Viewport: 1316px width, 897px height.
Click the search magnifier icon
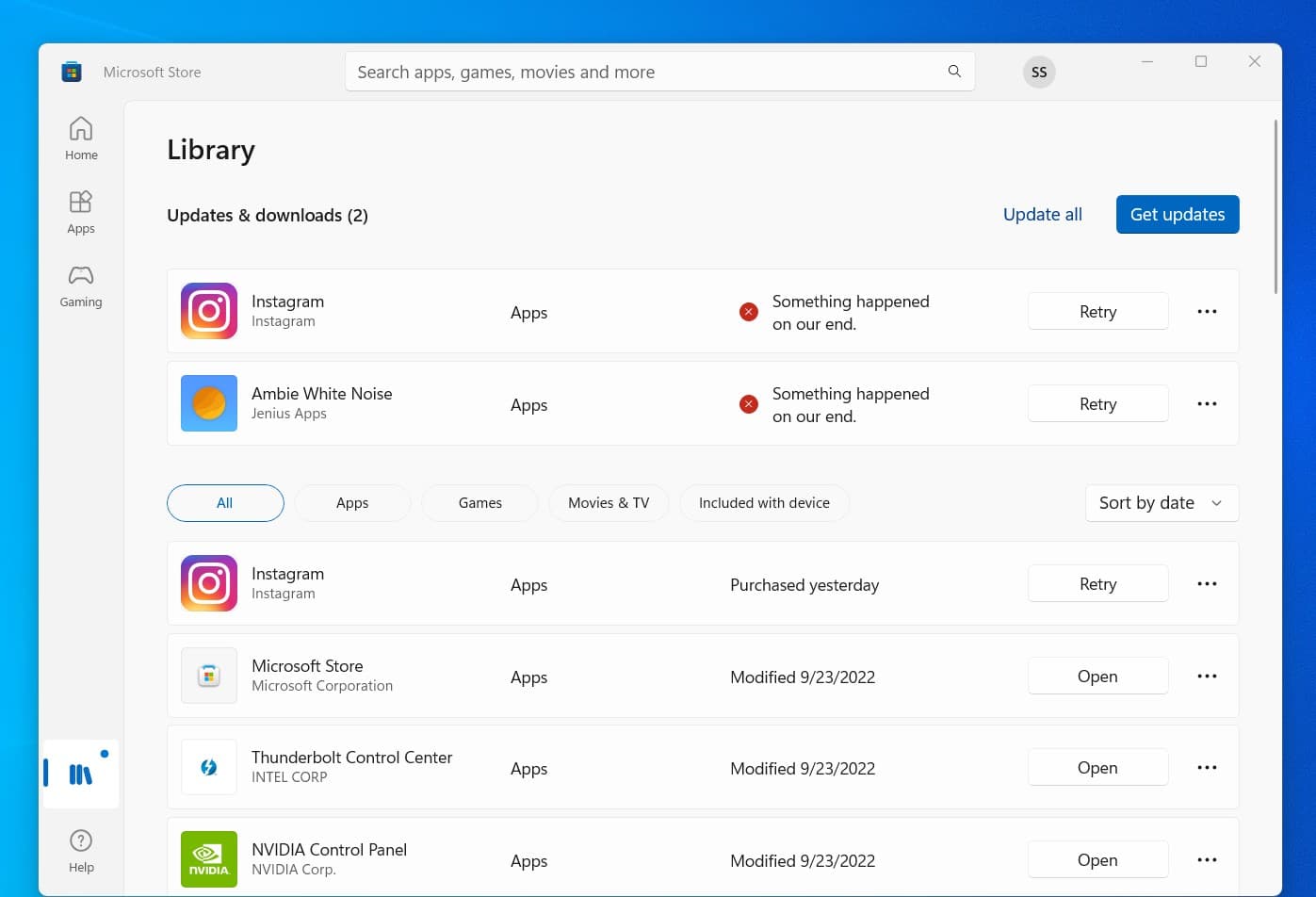[954, 72]
